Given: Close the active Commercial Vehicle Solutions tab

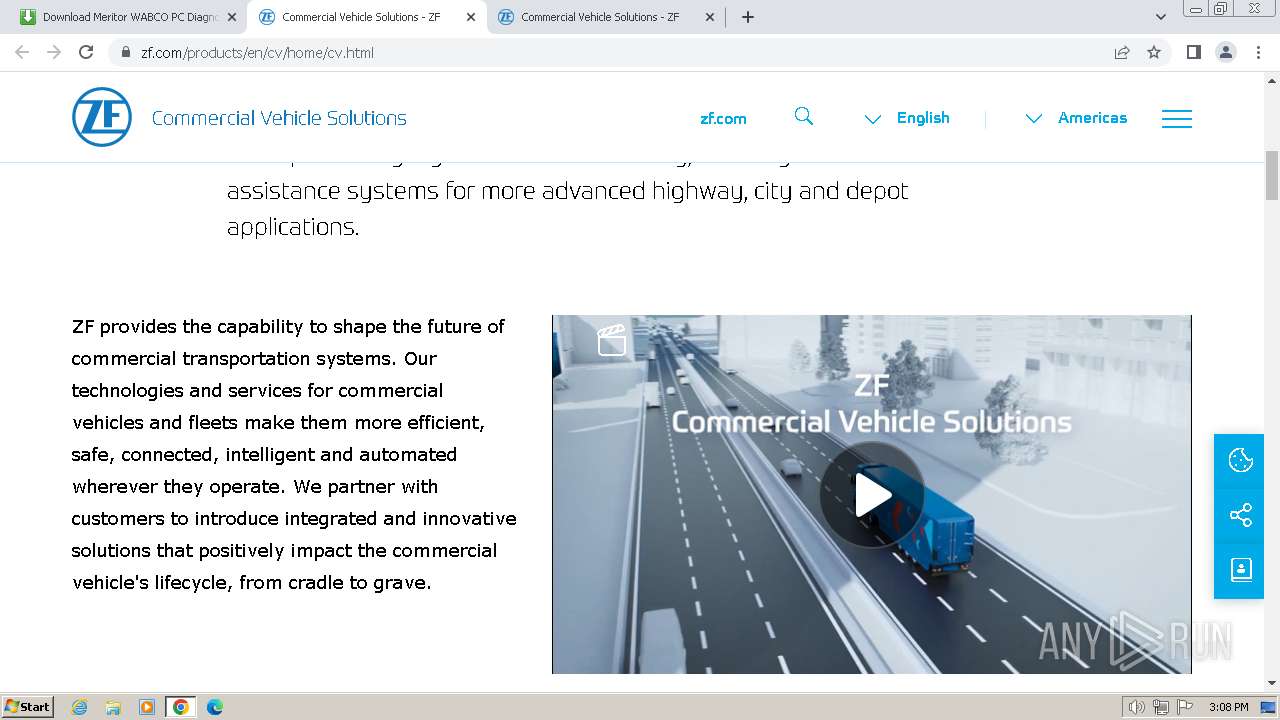Looking at the screenshot, I should [471, 17].
